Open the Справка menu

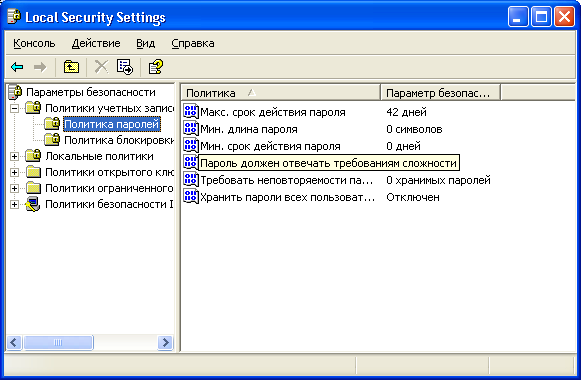coord(193,43)
